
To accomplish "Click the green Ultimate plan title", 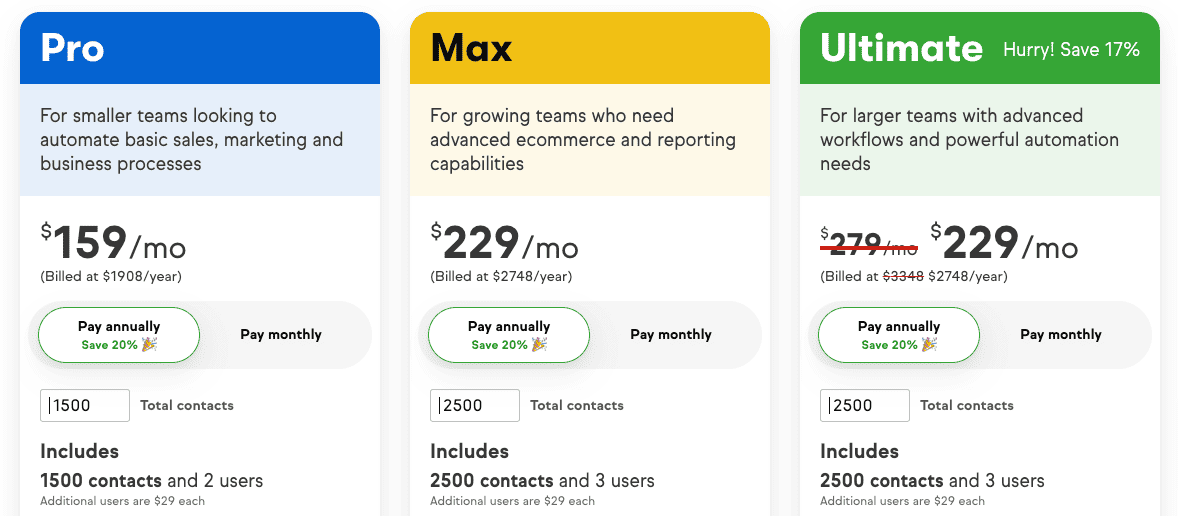I will tap(902, 49).
